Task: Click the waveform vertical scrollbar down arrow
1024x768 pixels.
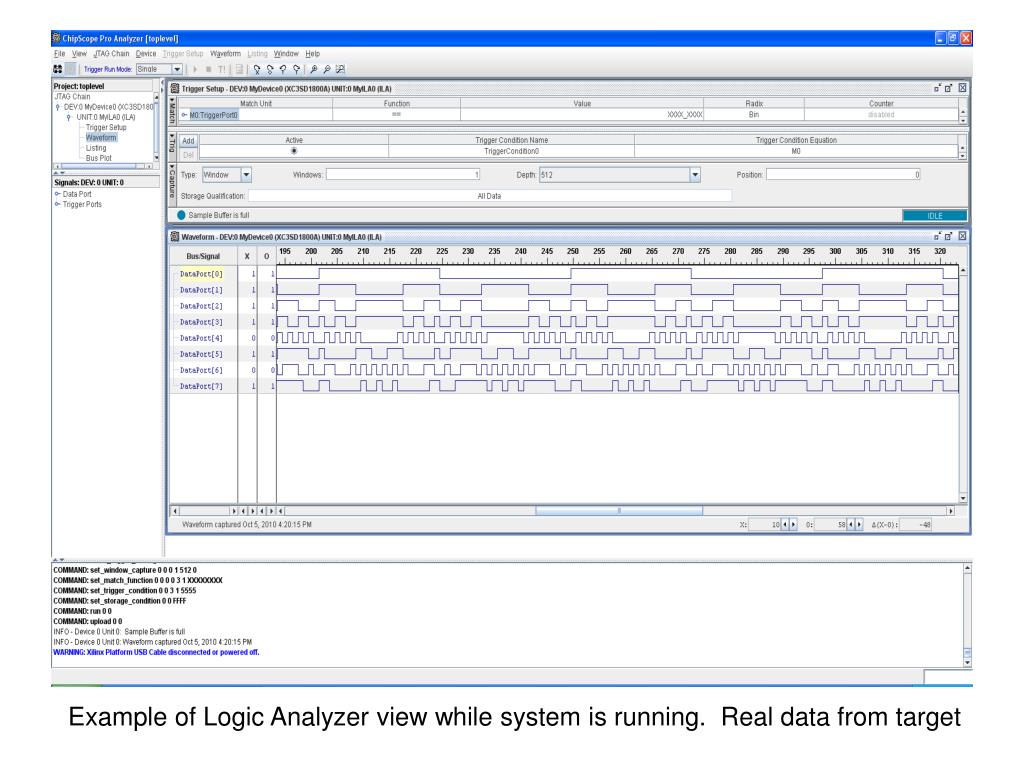Action: 963,498
